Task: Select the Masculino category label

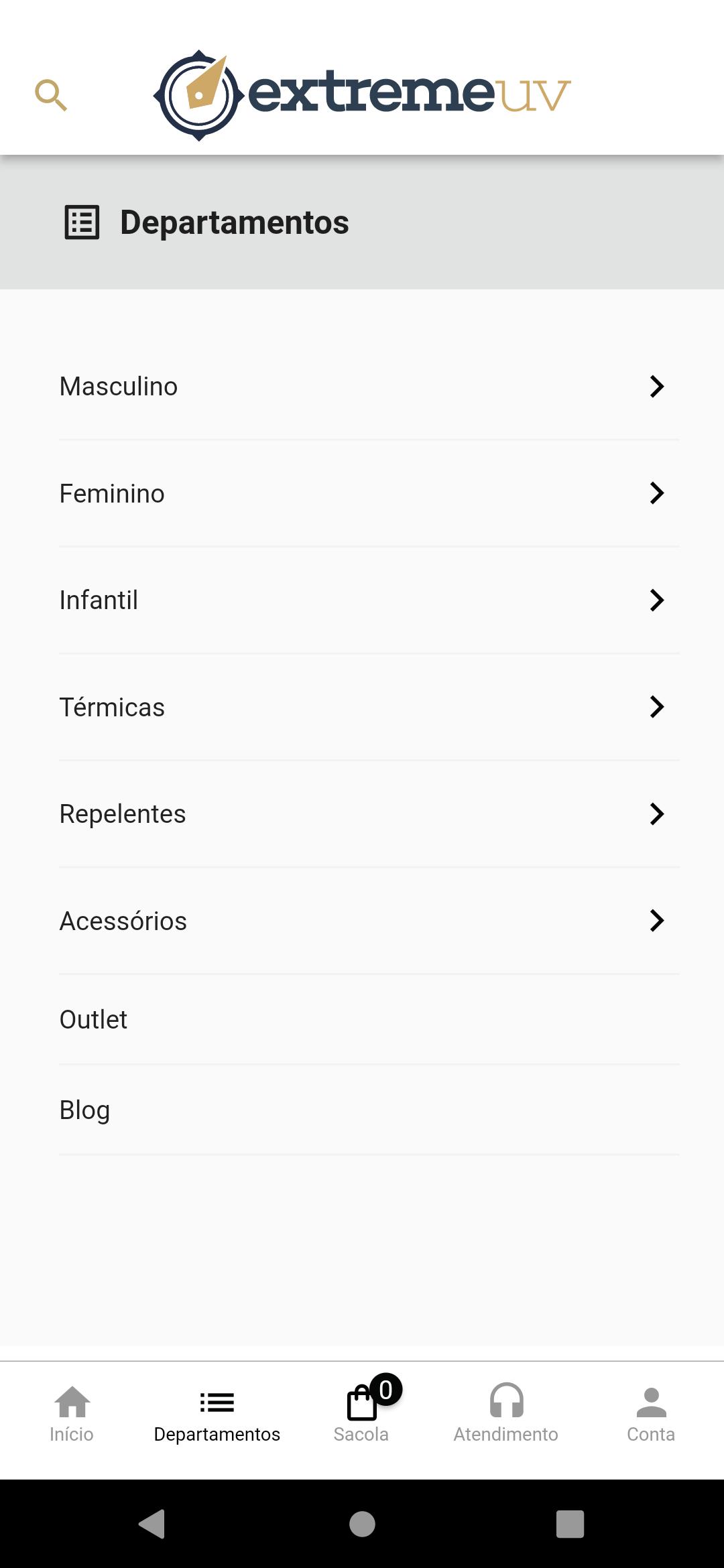Action: pyautogui.click(x=119, y=387)
